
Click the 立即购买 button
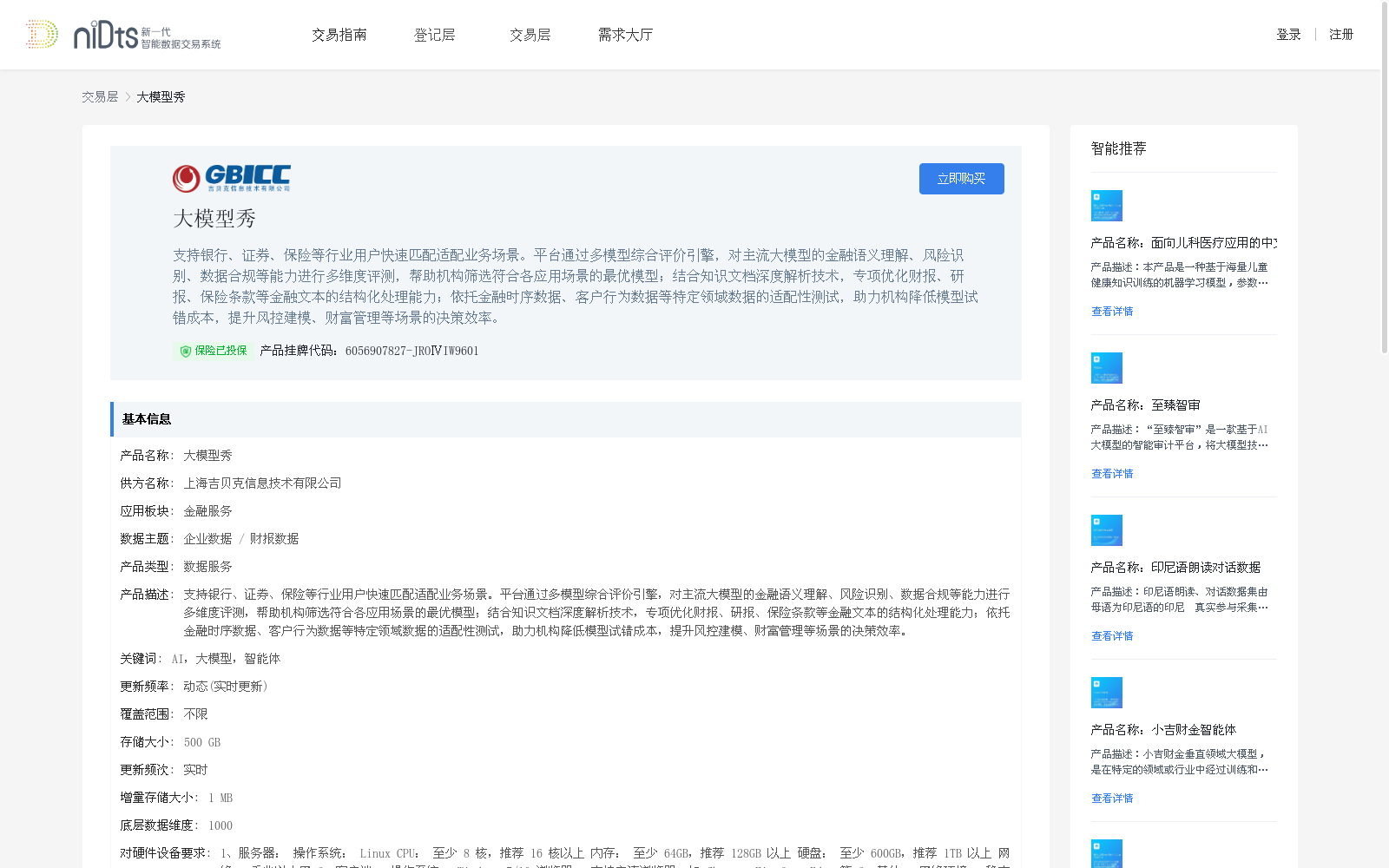(x=962, y=179)
